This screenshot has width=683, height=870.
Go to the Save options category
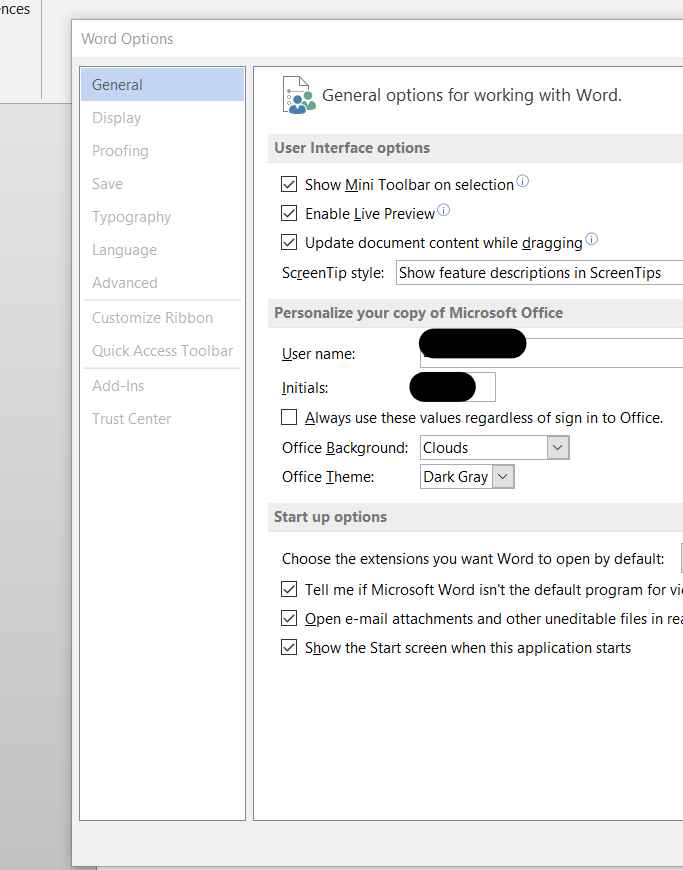(162, 184)
